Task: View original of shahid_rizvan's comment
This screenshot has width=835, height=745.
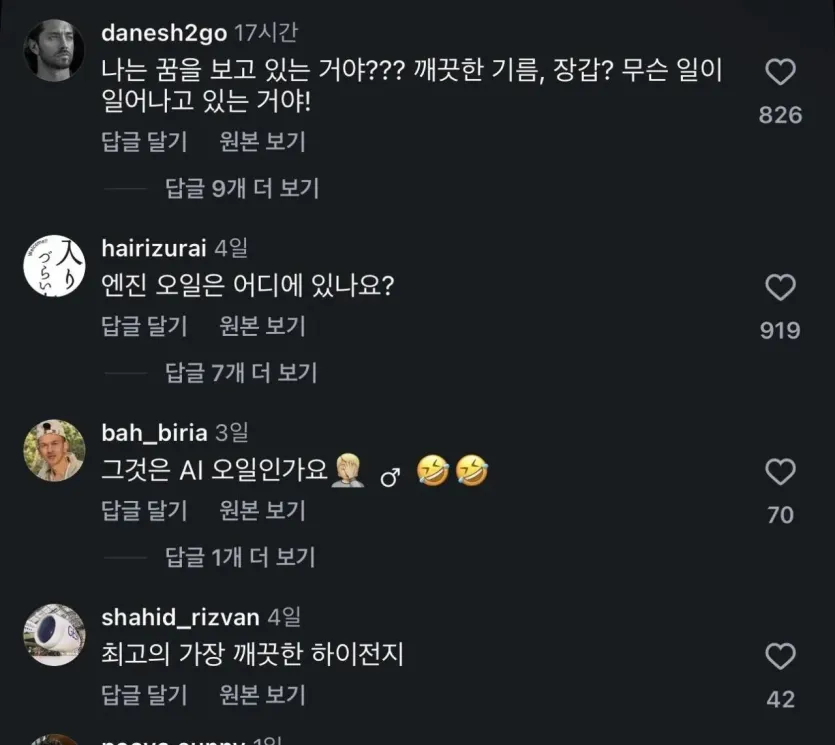Action: point(263,695)
